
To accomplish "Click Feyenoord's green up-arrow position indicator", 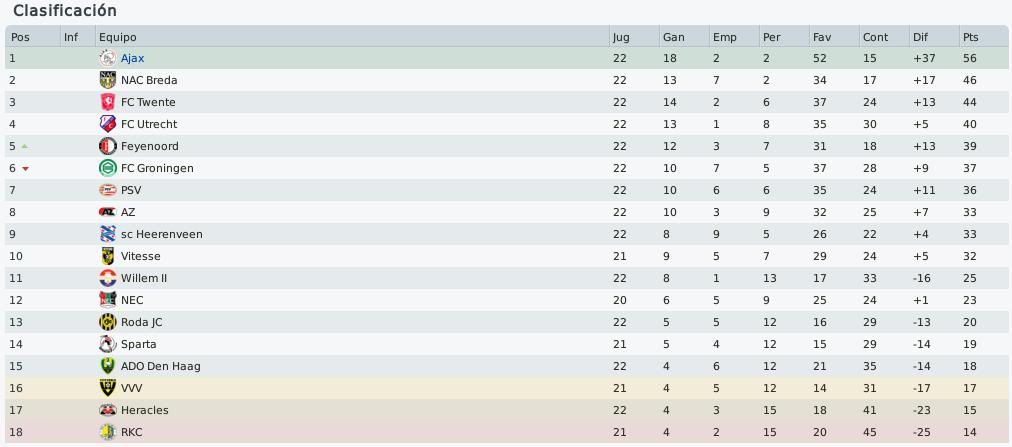I will [25, 146].
